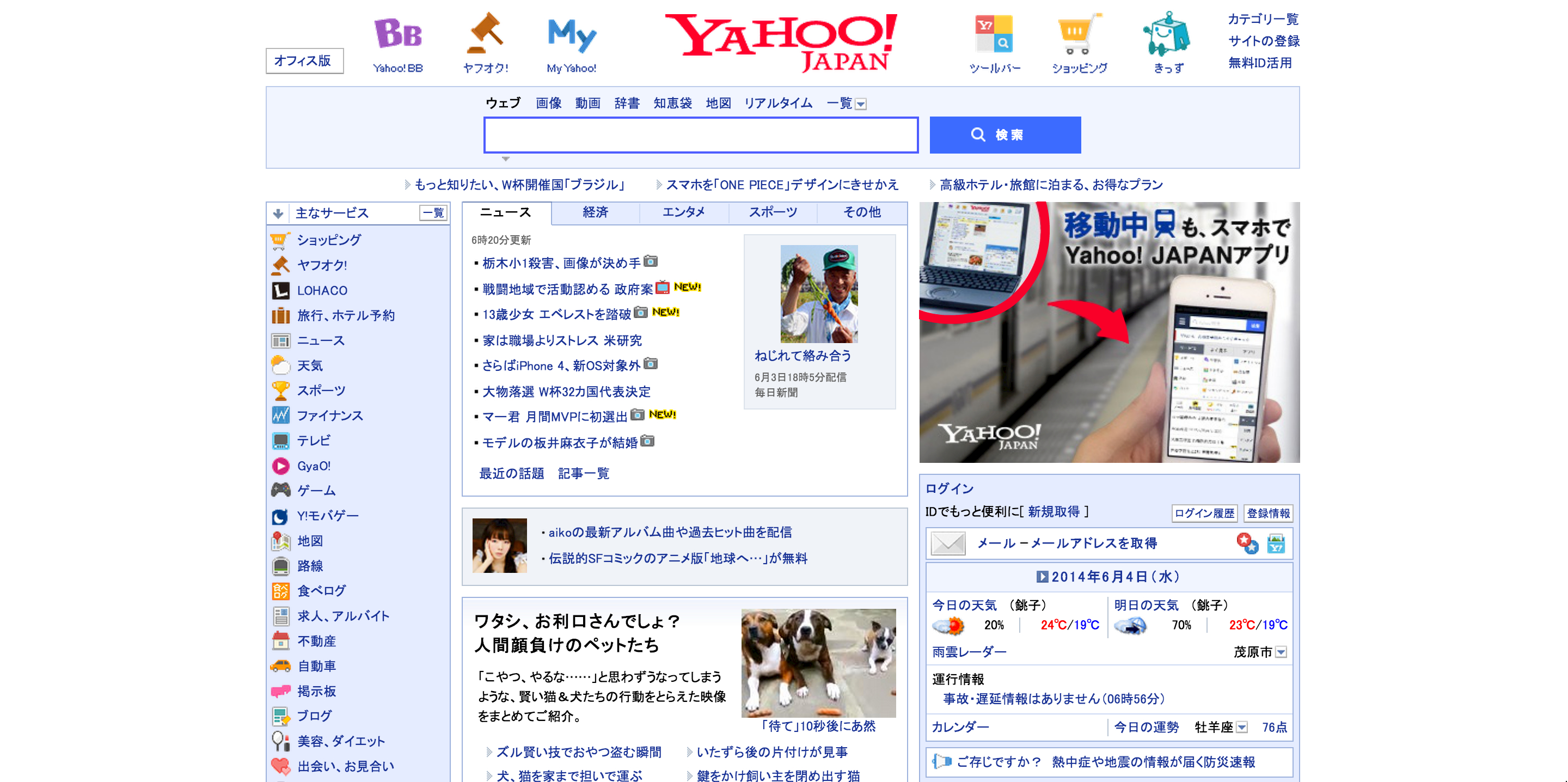Open the 牡羊座 zodiac sign dropdown
The width and height of the screenshot is (1568, 782).
click(x=1242, y=727)
